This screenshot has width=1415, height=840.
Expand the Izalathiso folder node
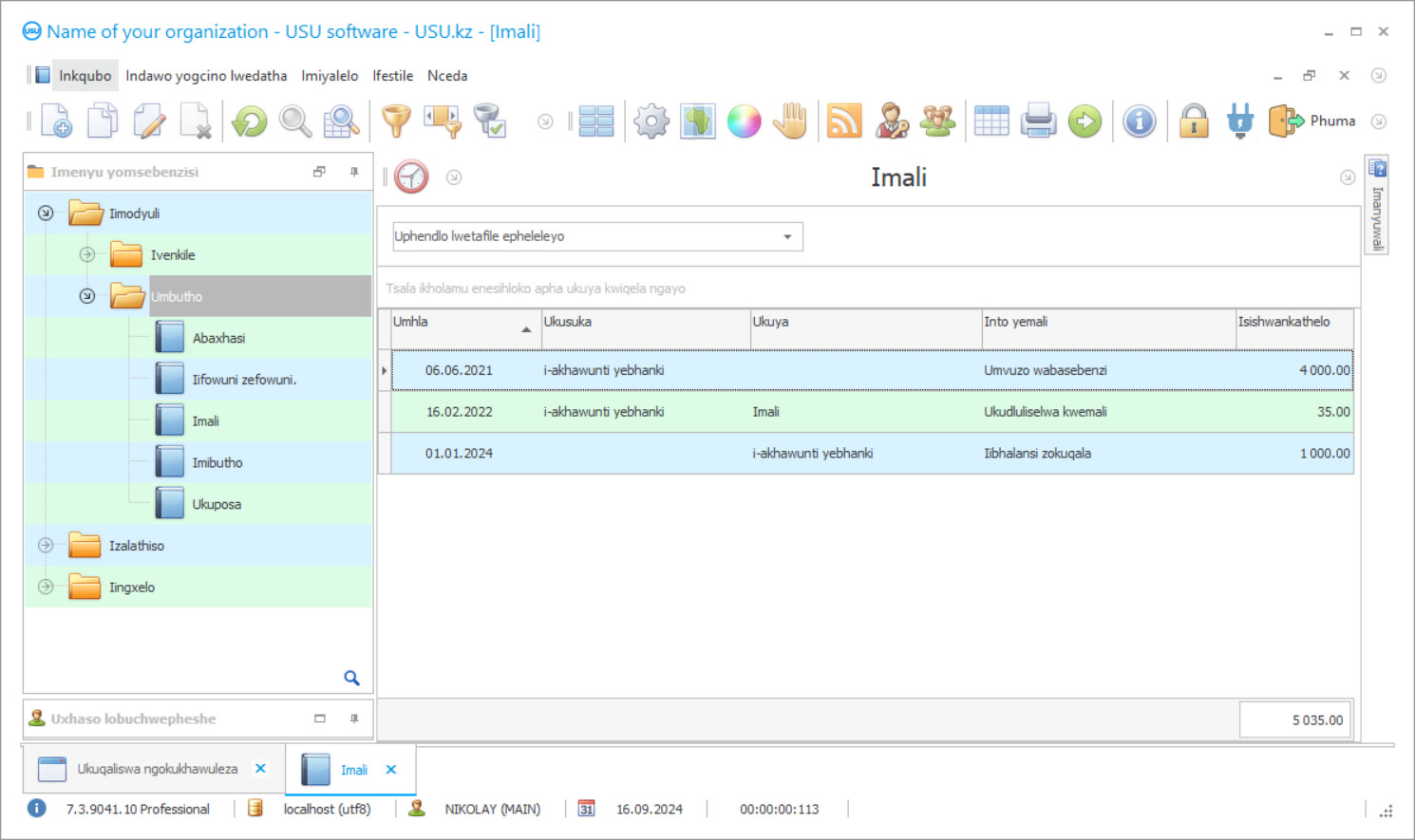(46, 546)
